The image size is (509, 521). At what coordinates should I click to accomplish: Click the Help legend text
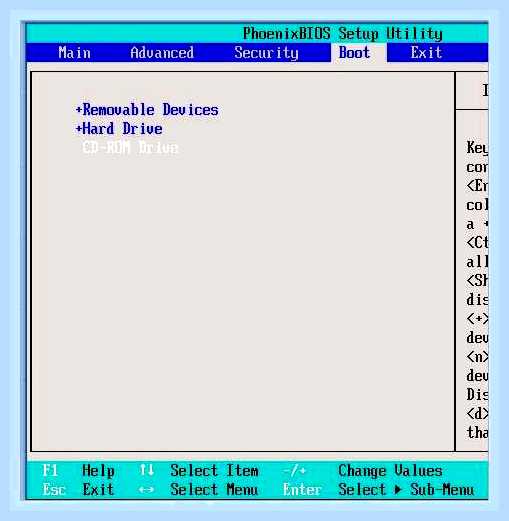pos(98,471)
